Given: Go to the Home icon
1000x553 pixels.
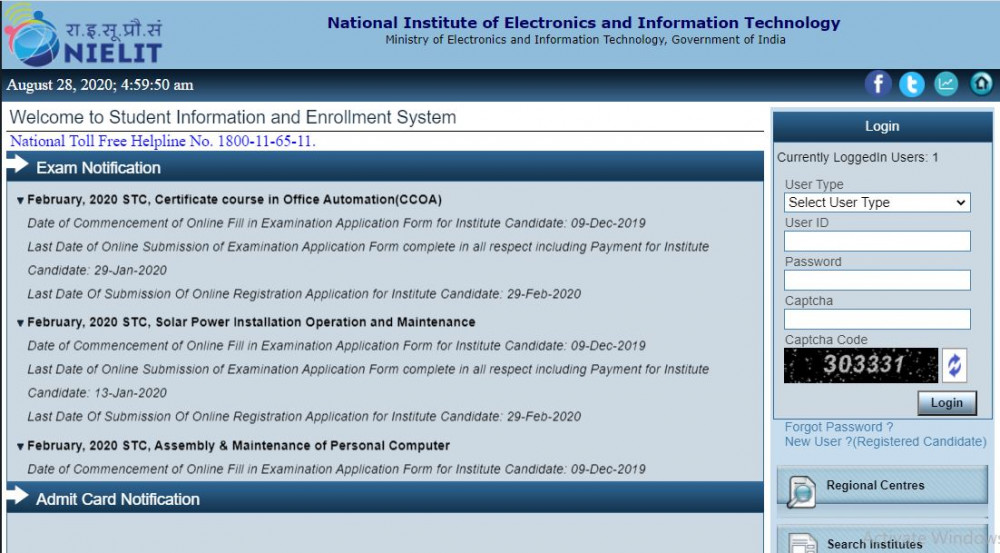Looking at the screenshot, I should pos(981,84).
